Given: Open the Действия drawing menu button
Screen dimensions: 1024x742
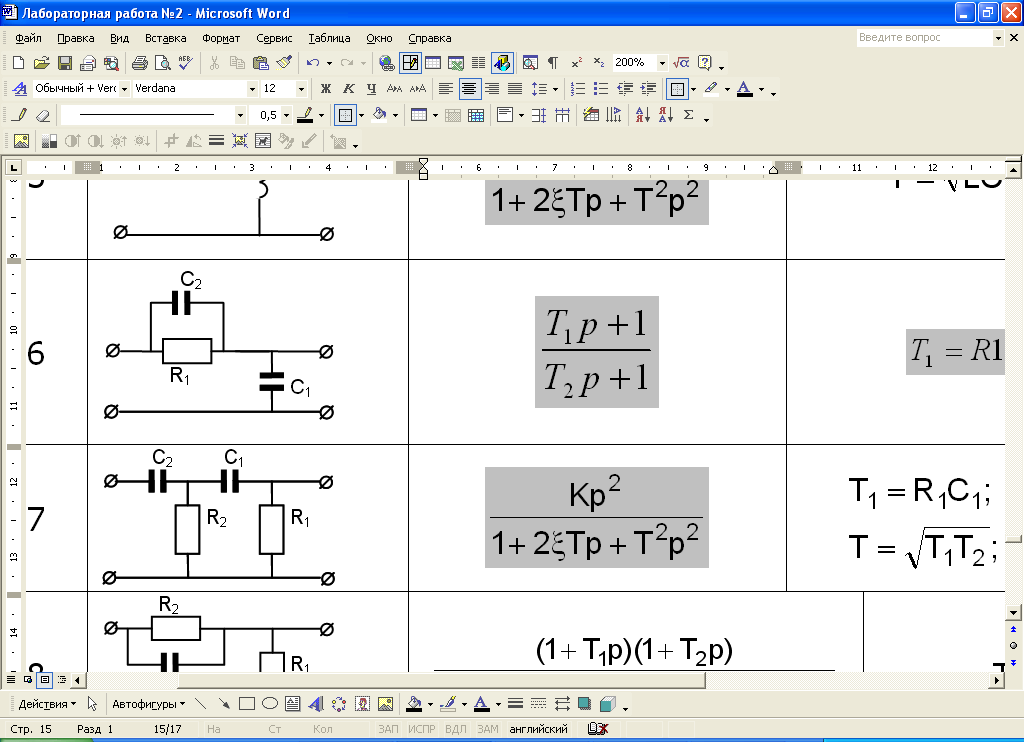Looking at the screenshot, I should pos(47,704).
